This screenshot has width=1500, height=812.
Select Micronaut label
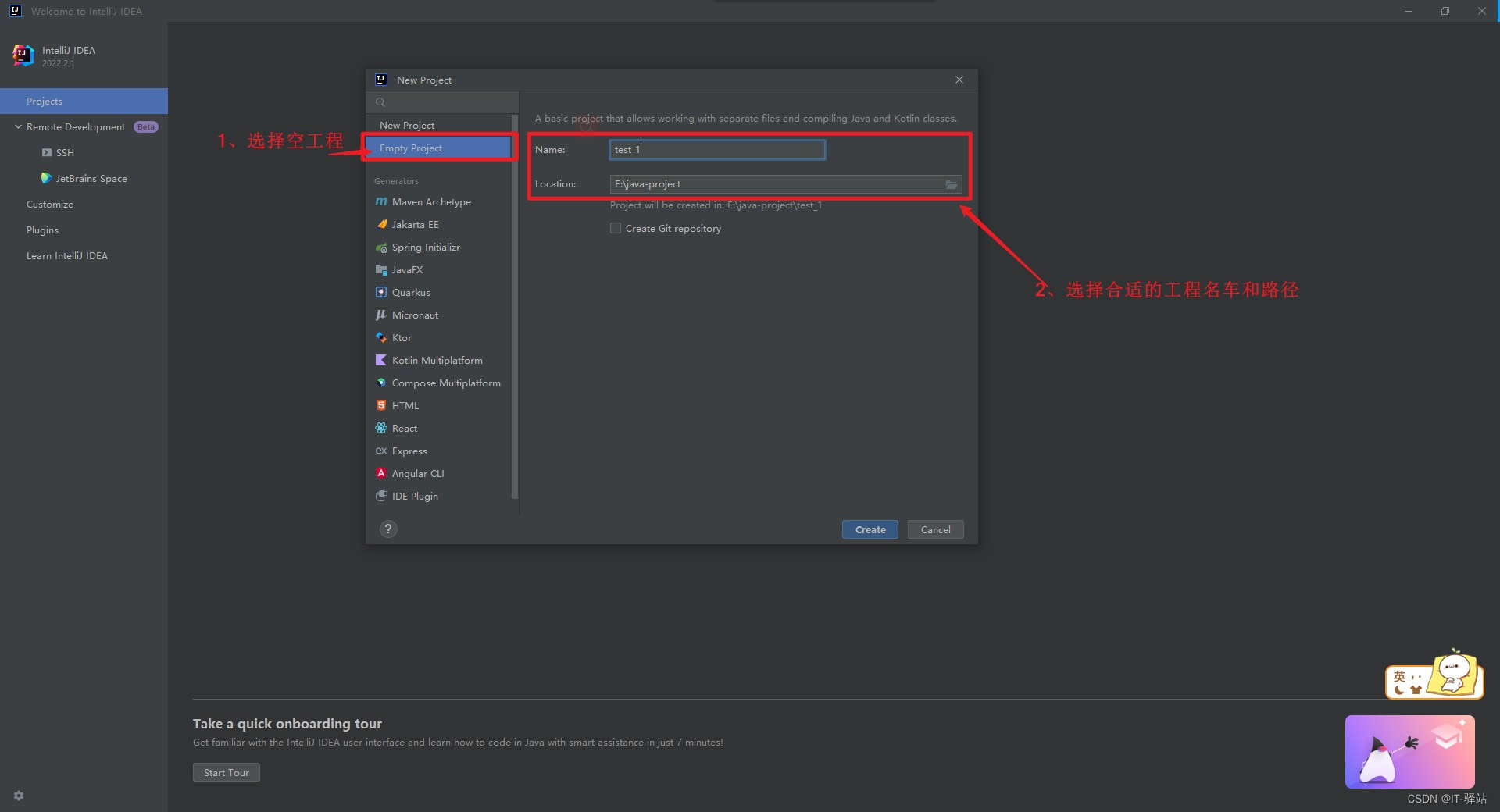415,315
